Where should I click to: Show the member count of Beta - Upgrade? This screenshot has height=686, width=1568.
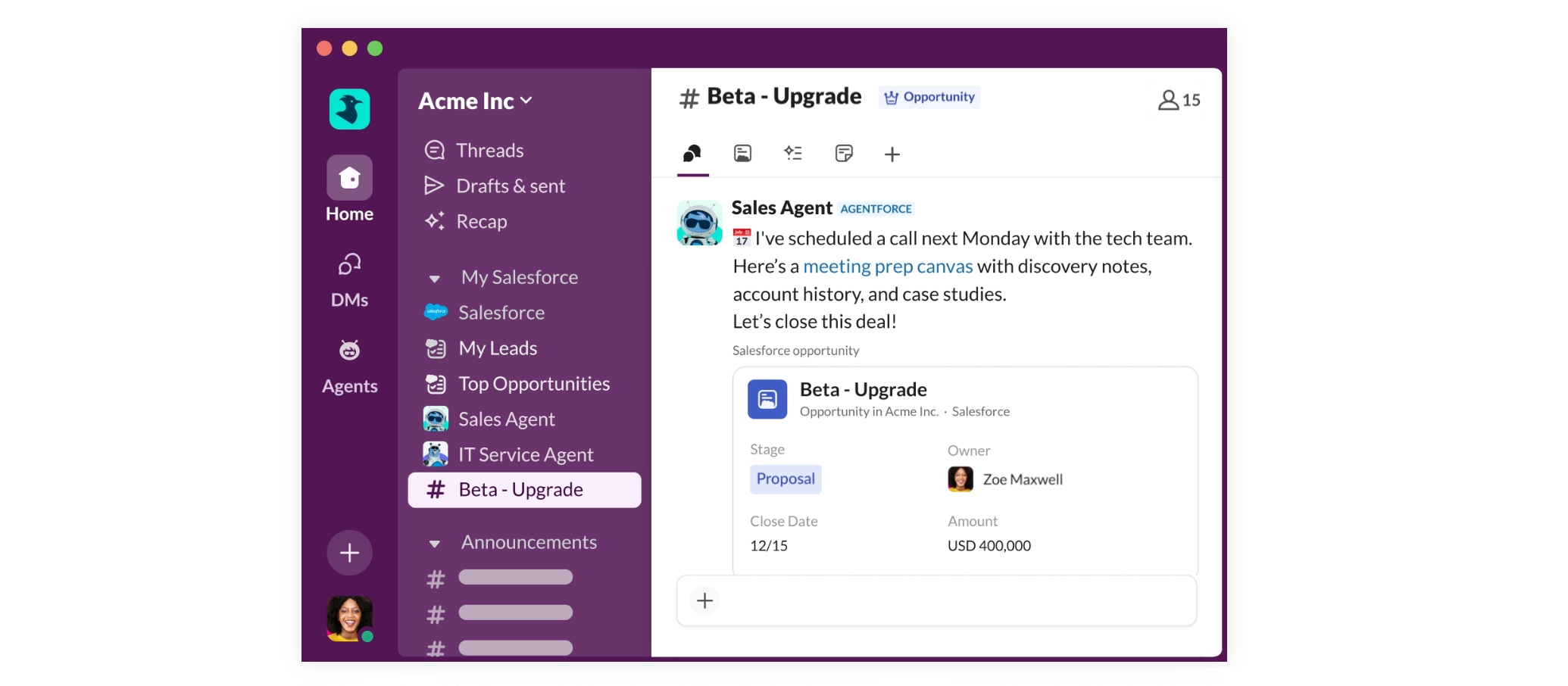(x=1179, y=99)
